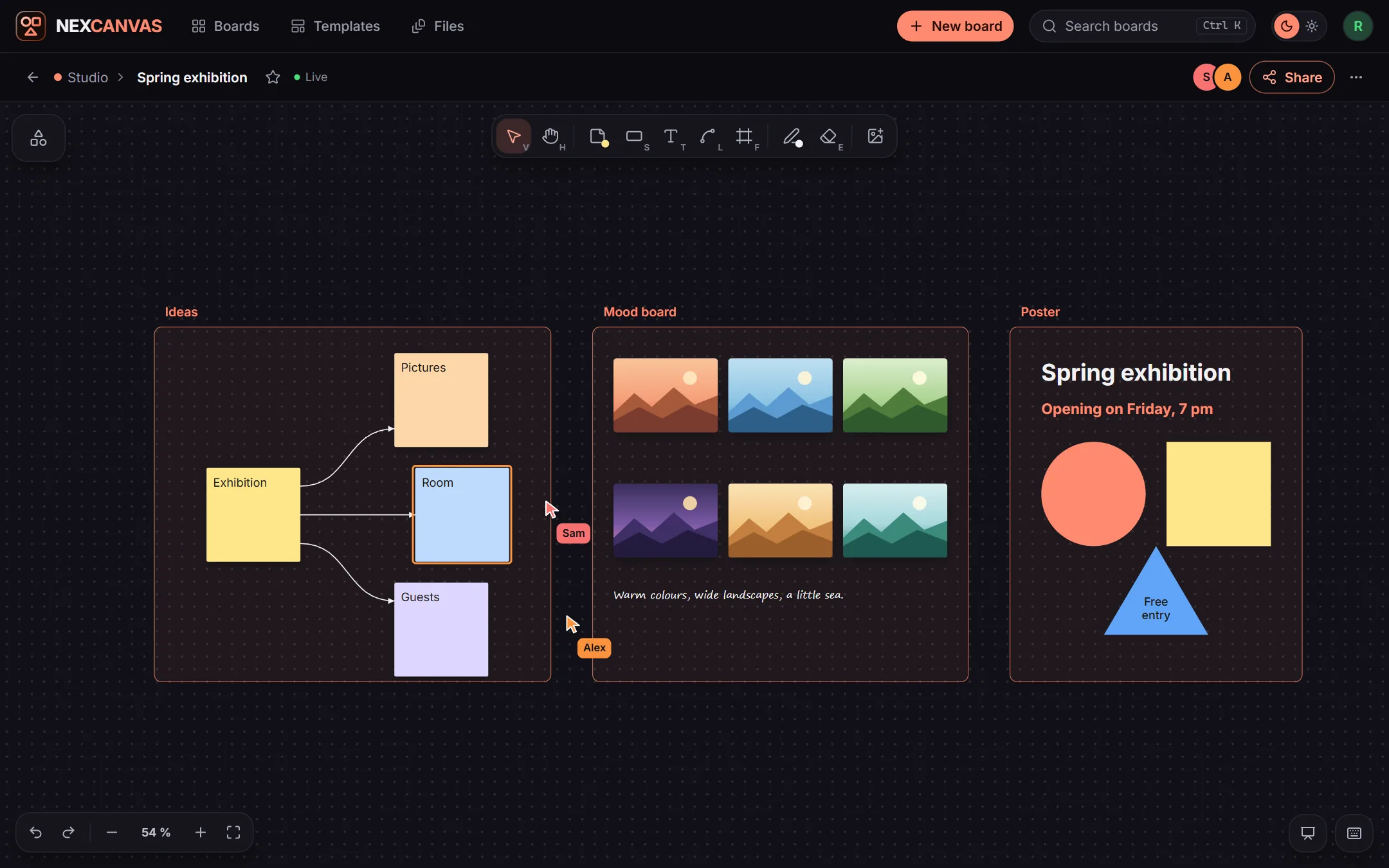Go to Studio breadcrumb
1389x868 pixels.
[x=81, y=77]
